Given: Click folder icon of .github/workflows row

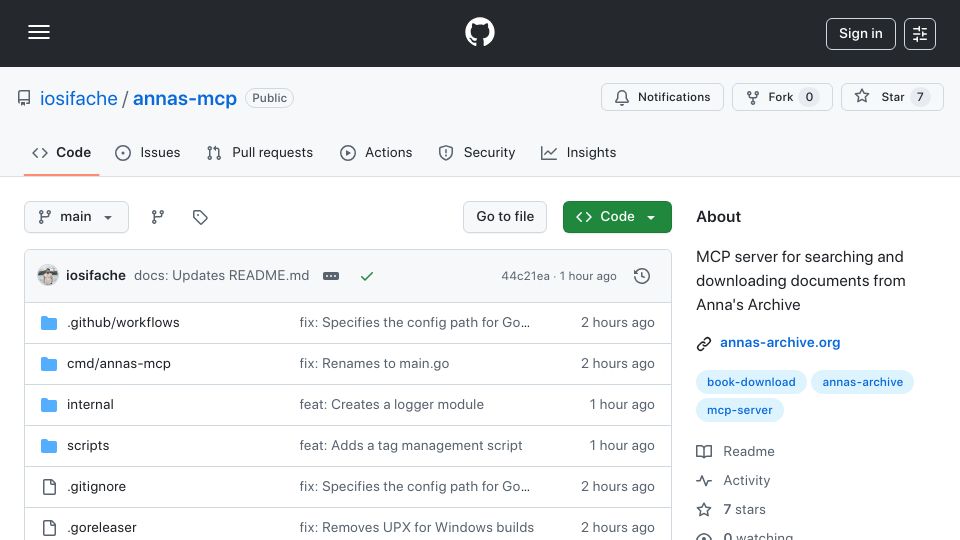Looking at the screenshot, I should point(49,323).
